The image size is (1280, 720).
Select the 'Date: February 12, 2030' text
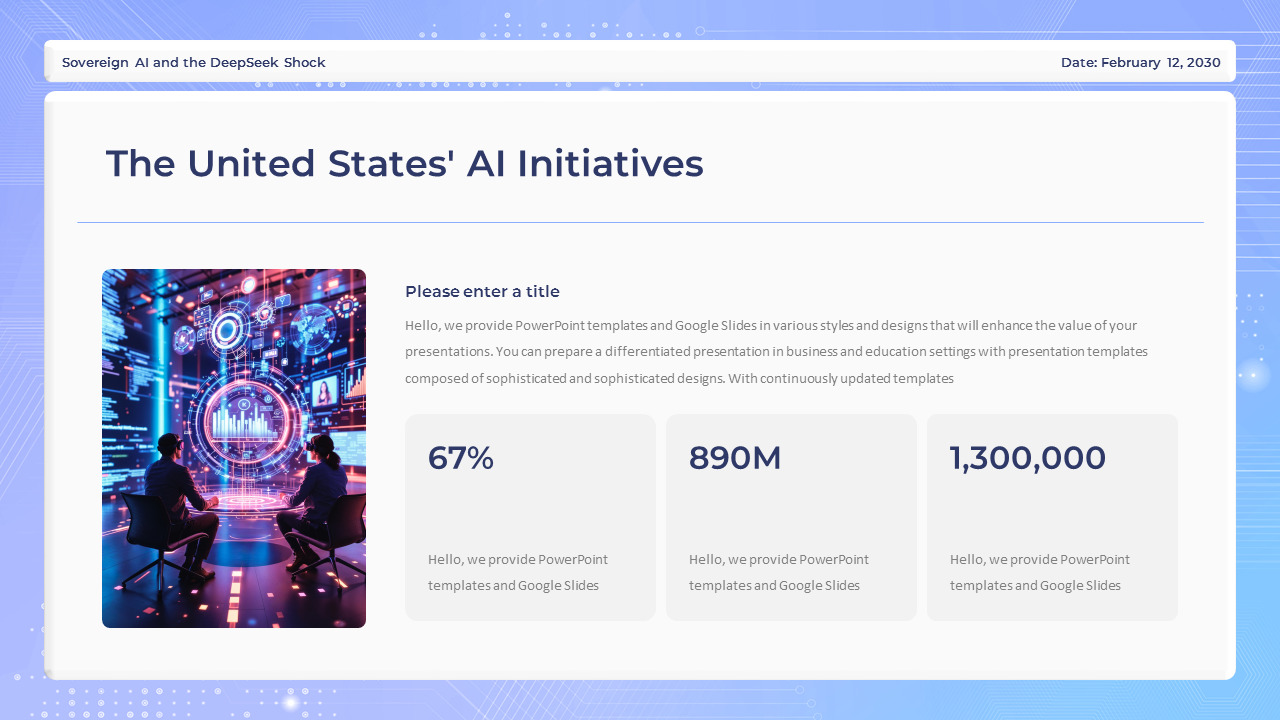tap(1140, 62)
